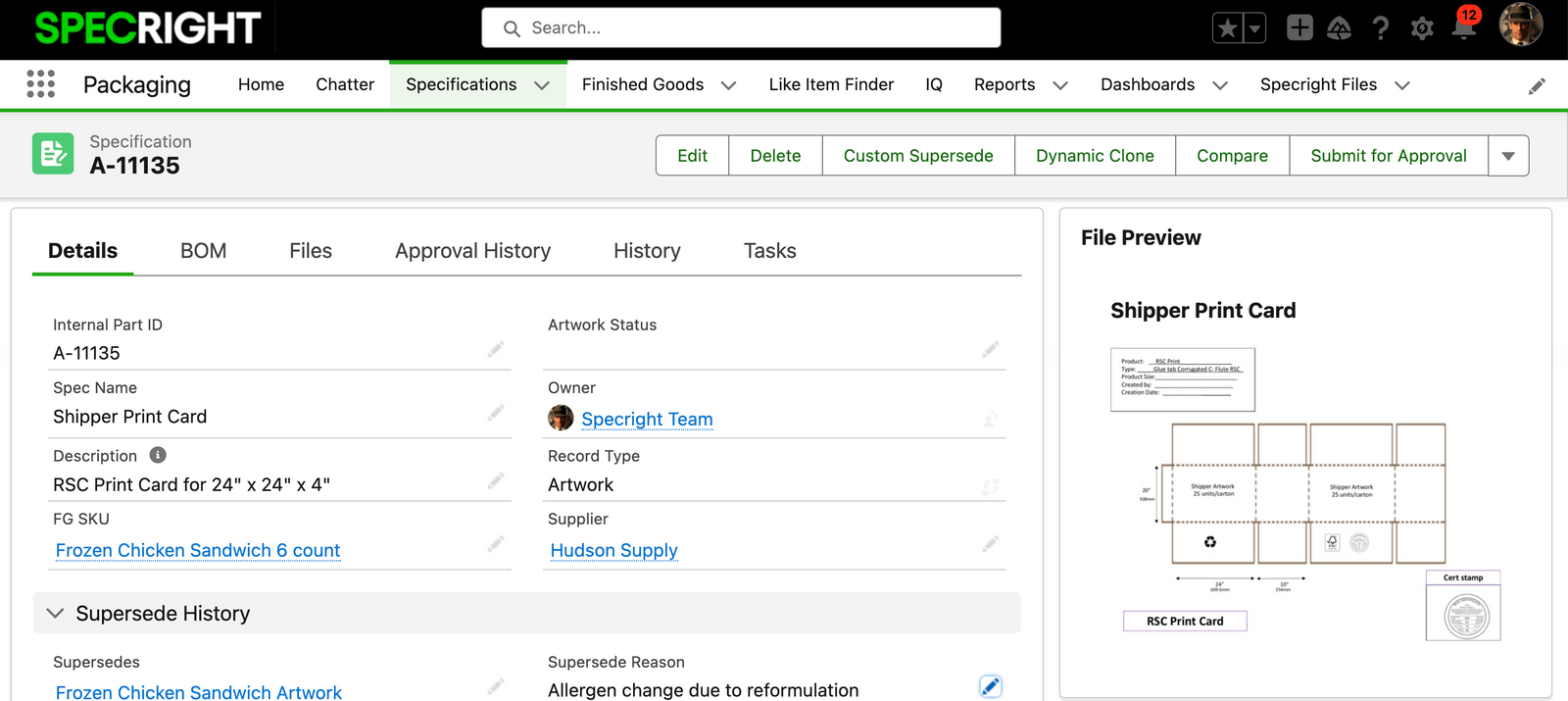Open the Finished Goods dropdown chevron
Image resolution: width=1568 pixels, height=701 pixels.
(729, 85)
